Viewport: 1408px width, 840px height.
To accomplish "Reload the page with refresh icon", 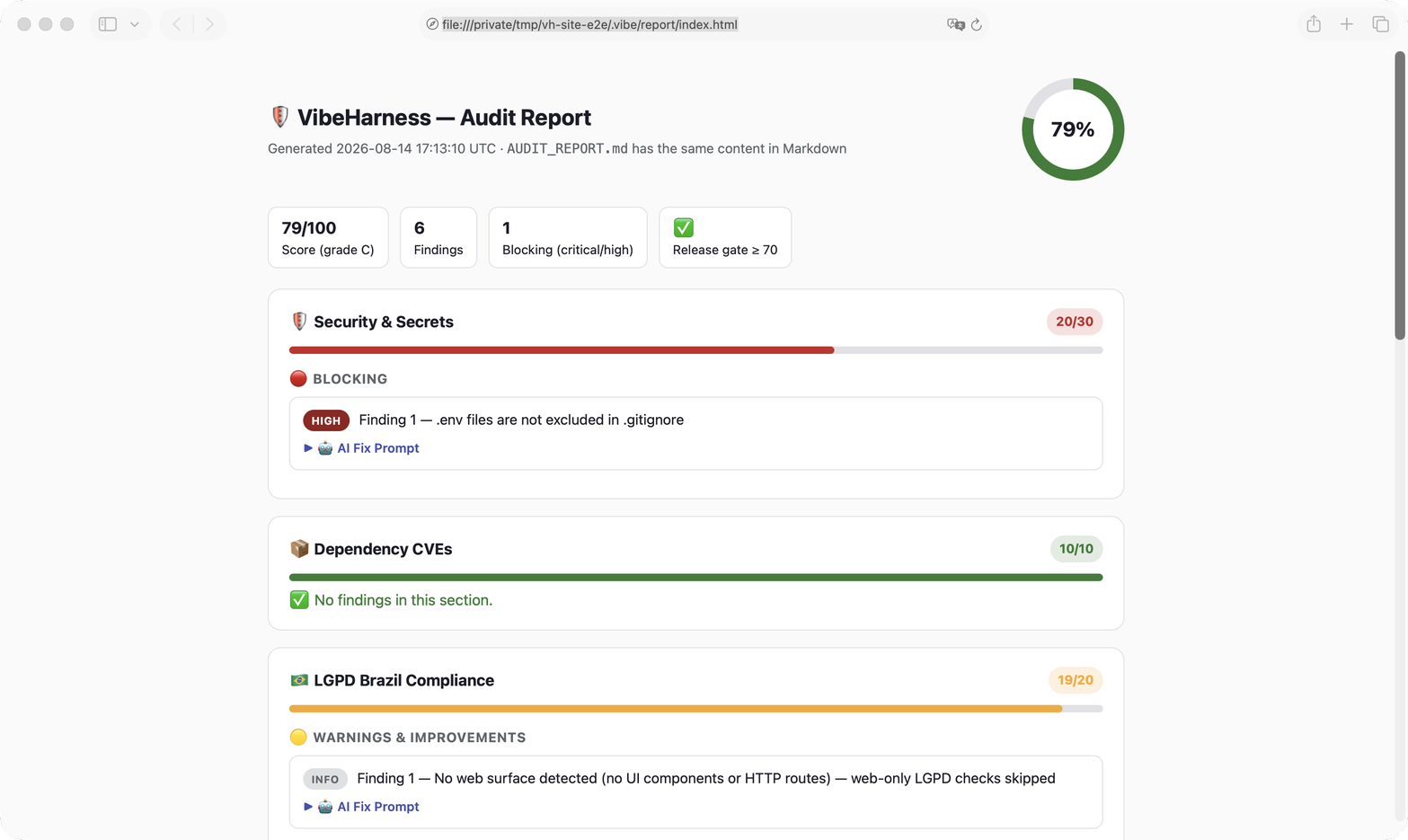I will pyautogui.click(x=977, y=24).
